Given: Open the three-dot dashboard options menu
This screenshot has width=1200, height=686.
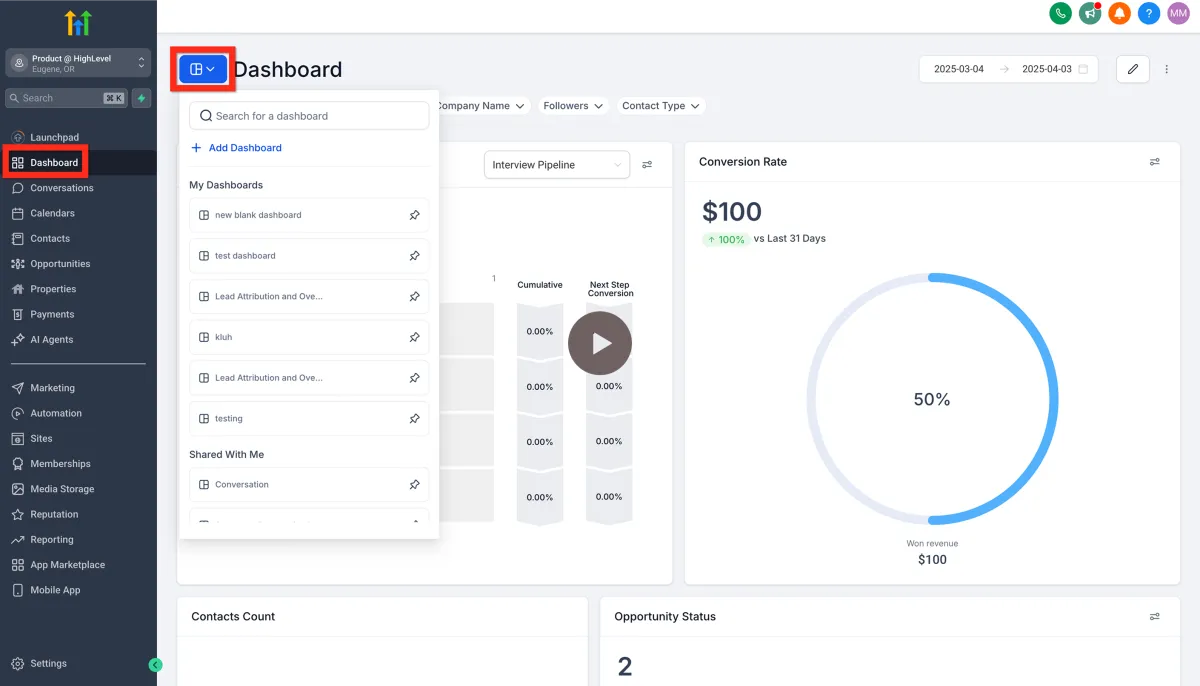Looking at the screenshot, I should pyautogui.click(x=1166, y=69).
